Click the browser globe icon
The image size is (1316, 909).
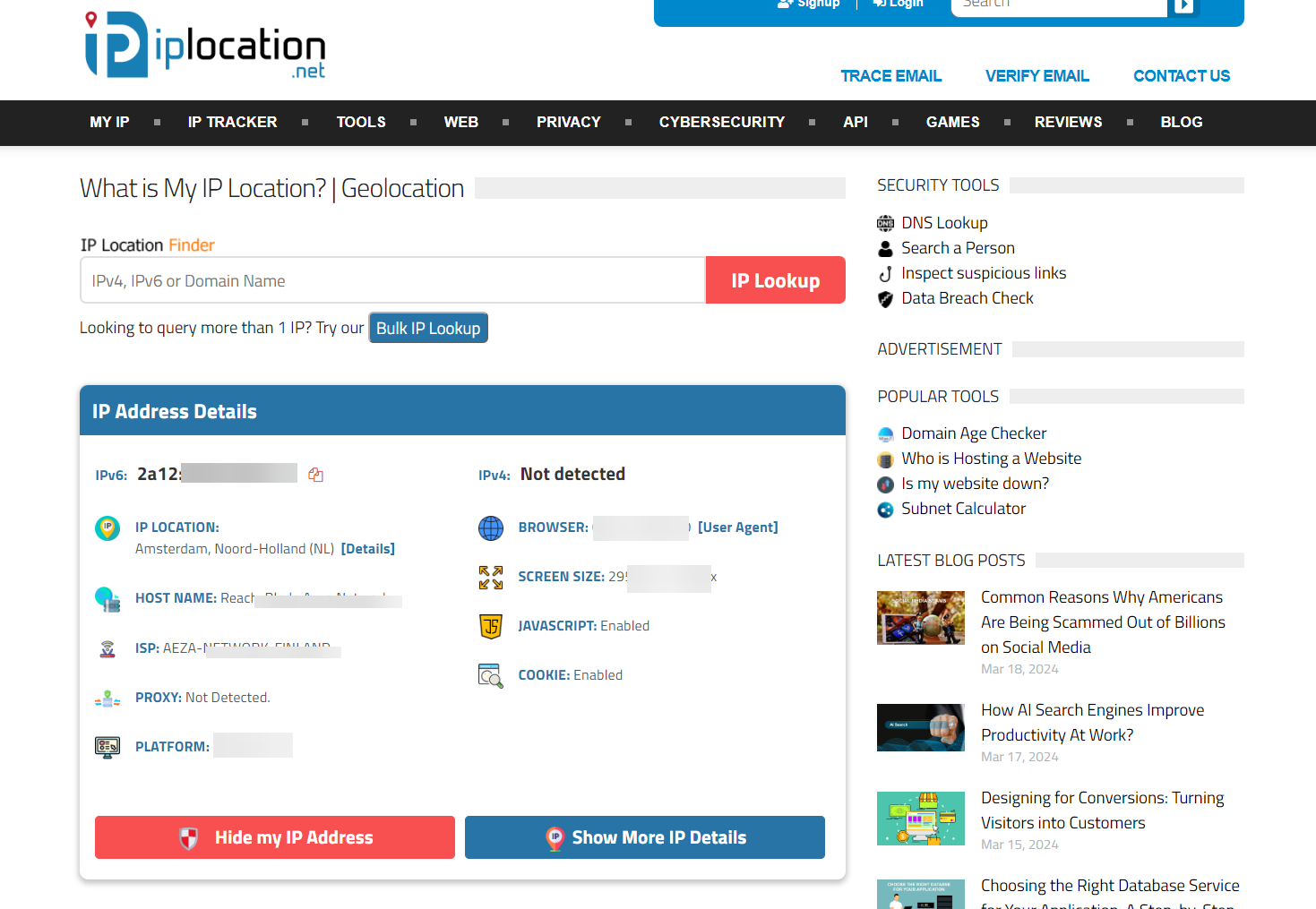coord(491,528)
